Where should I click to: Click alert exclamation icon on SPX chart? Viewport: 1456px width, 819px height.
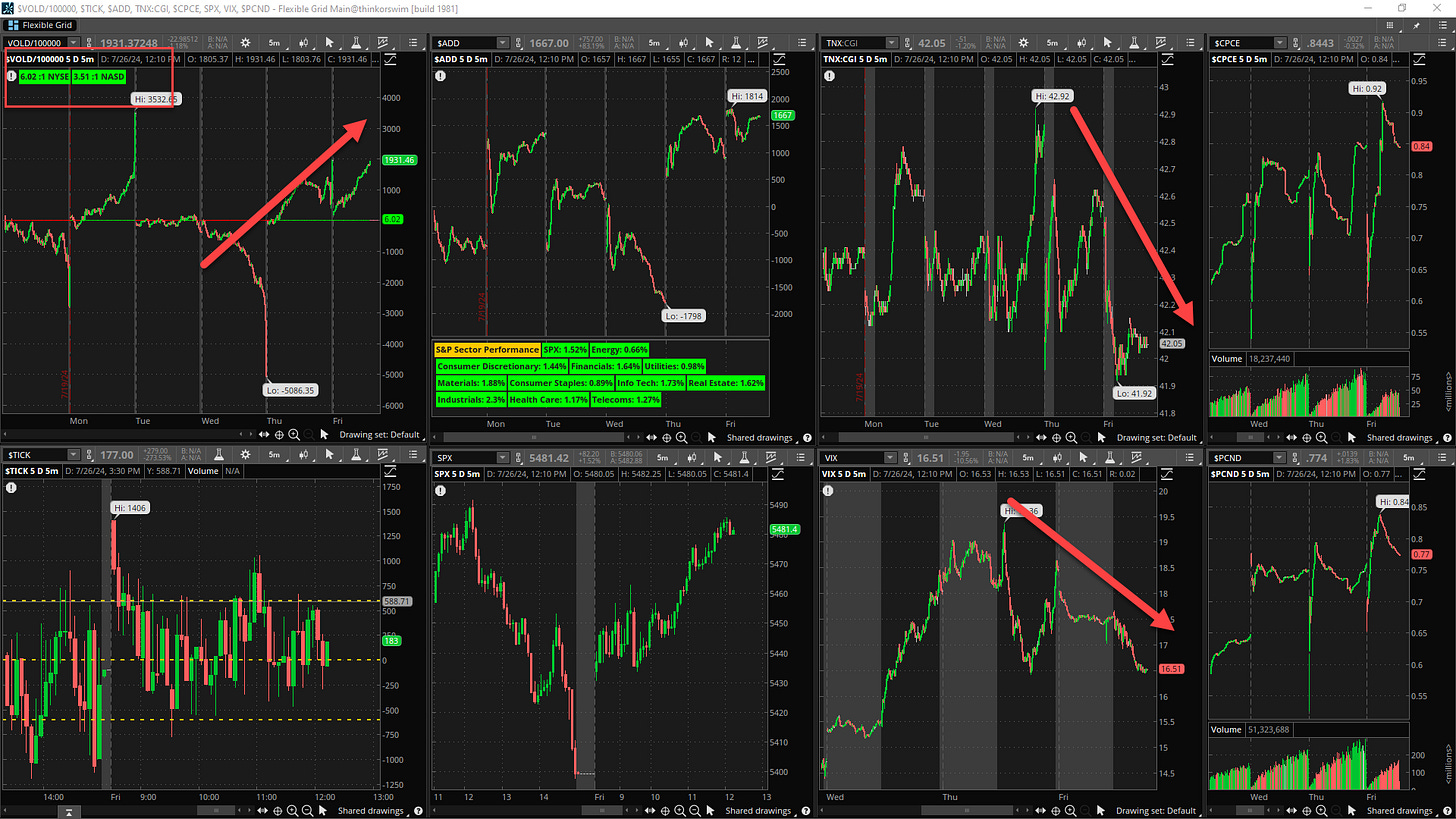click(441, 490)
